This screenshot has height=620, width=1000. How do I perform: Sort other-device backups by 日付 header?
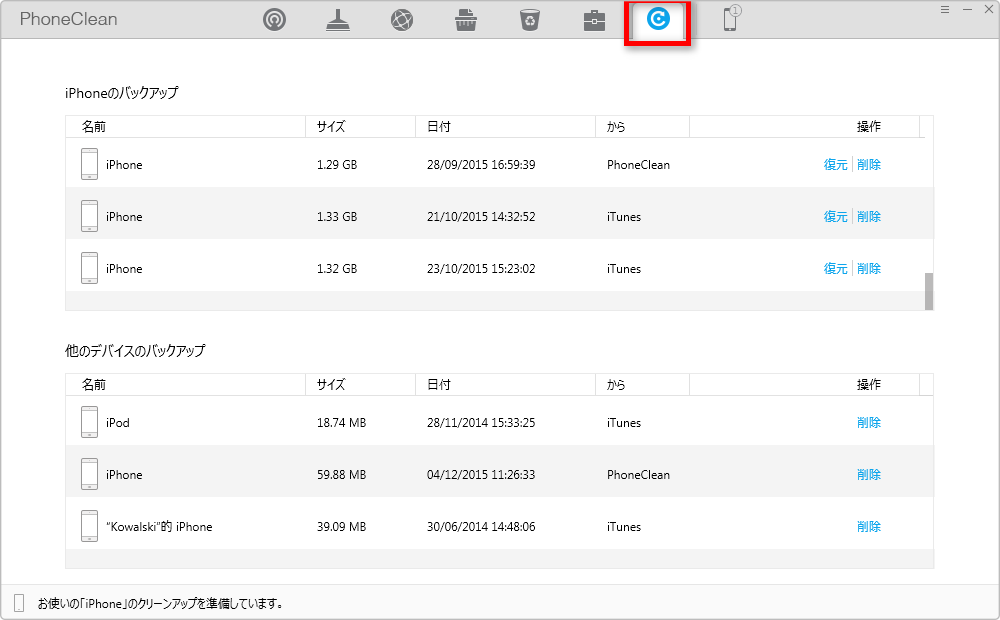coord(505,385)
